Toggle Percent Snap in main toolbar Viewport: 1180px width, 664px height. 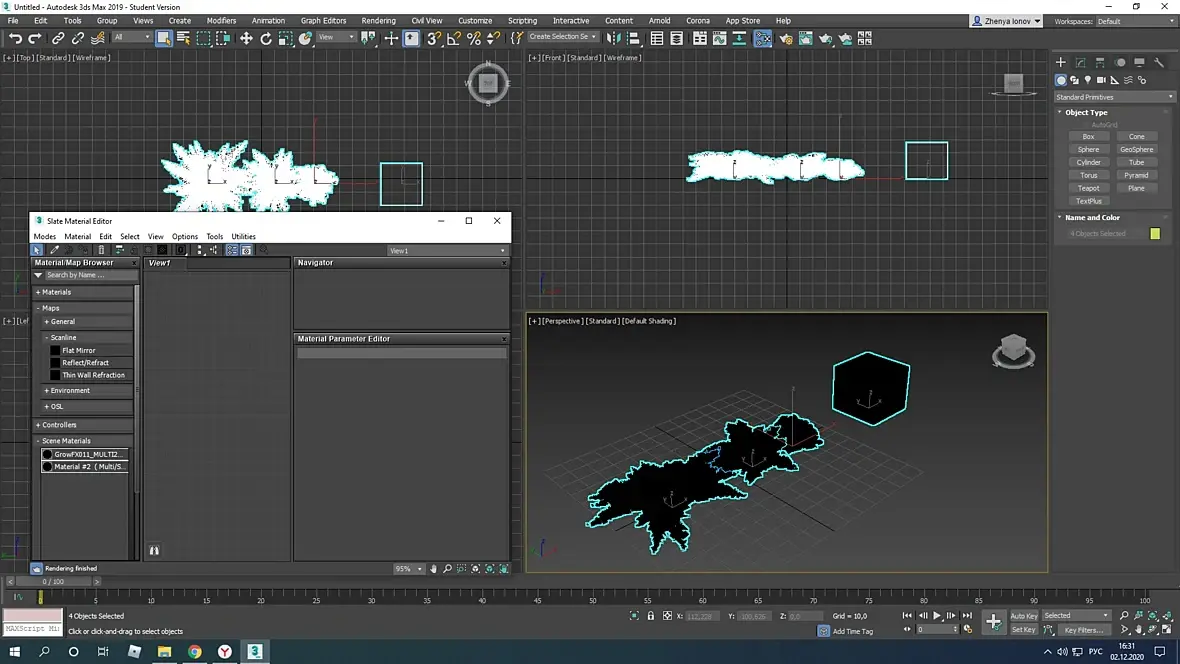point(474,38)
